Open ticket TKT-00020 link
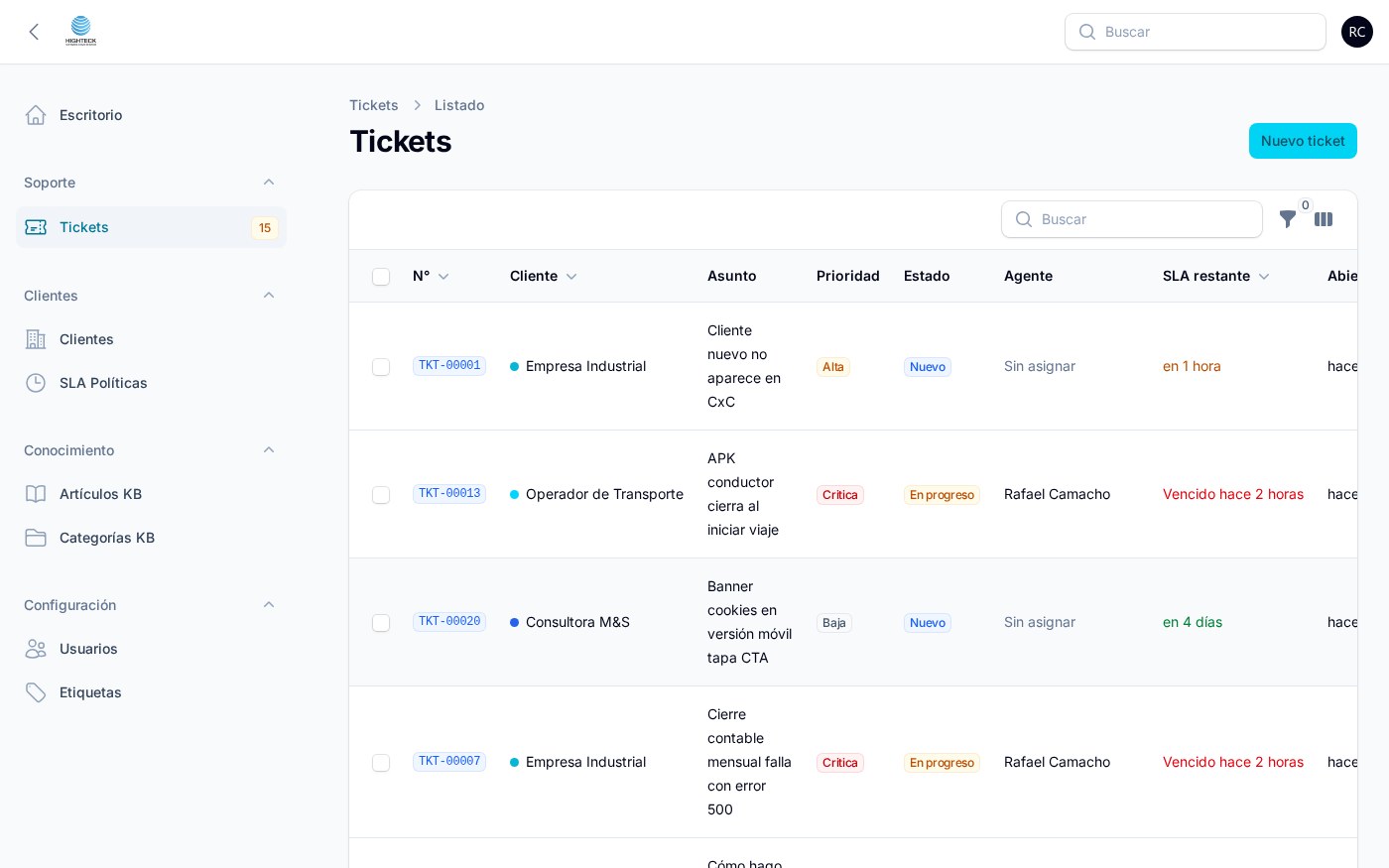 click(x=449, y=622)
